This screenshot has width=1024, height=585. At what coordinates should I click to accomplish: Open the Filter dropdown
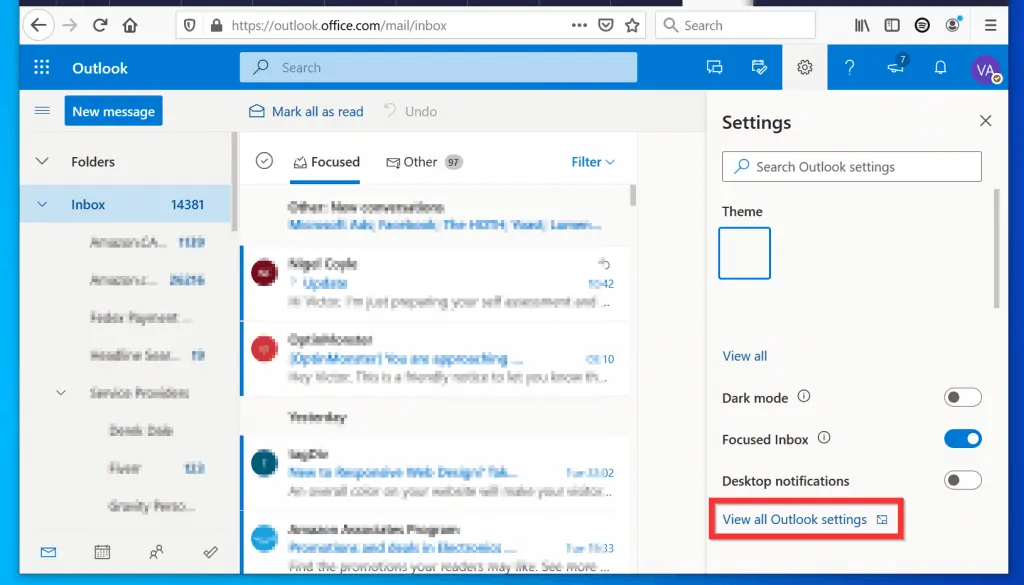(x=593, y=162)
